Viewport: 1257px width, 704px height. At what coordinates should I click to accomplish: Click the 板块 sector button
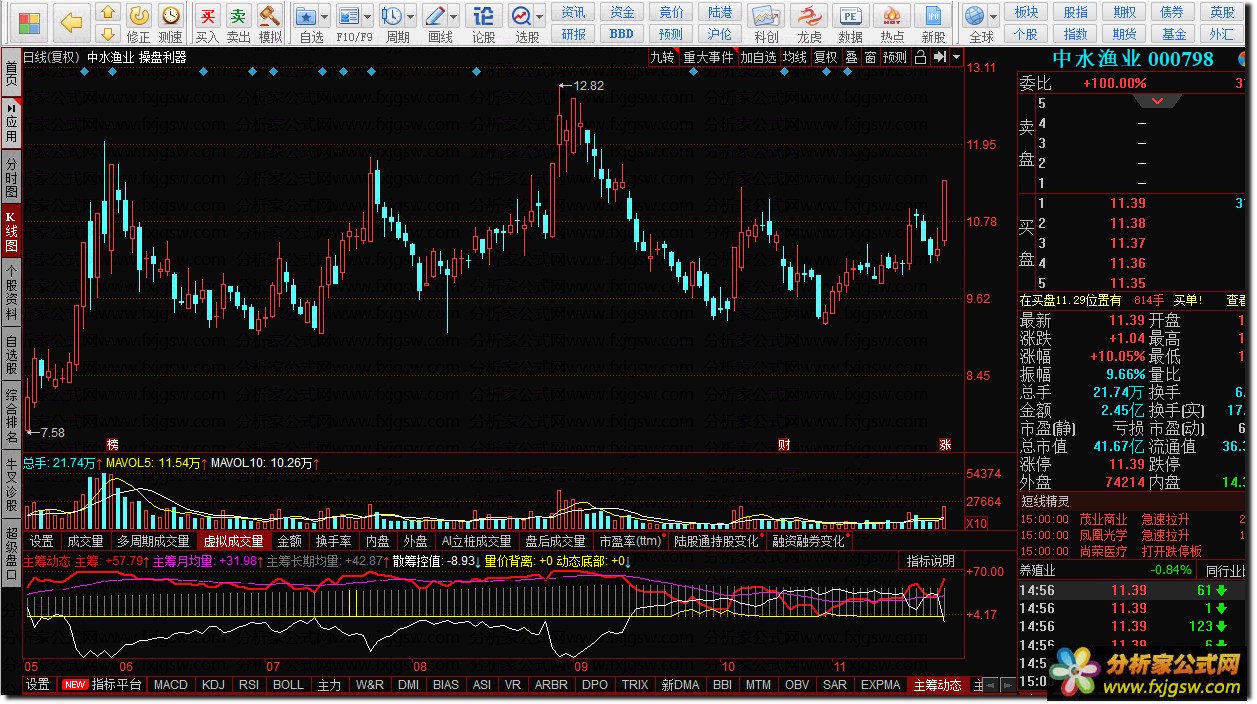coord(1026,12)
